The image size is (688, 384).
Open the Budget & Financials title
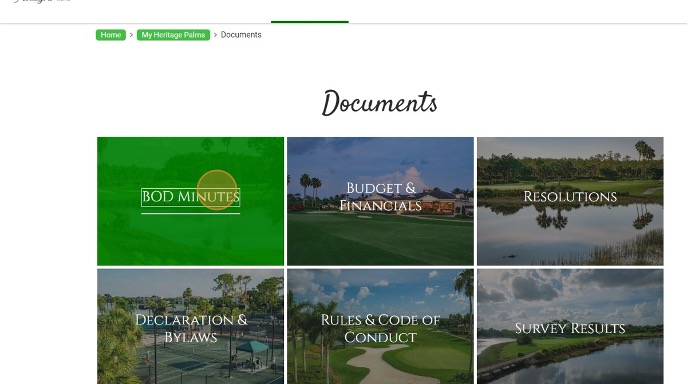tap(380, 197)
